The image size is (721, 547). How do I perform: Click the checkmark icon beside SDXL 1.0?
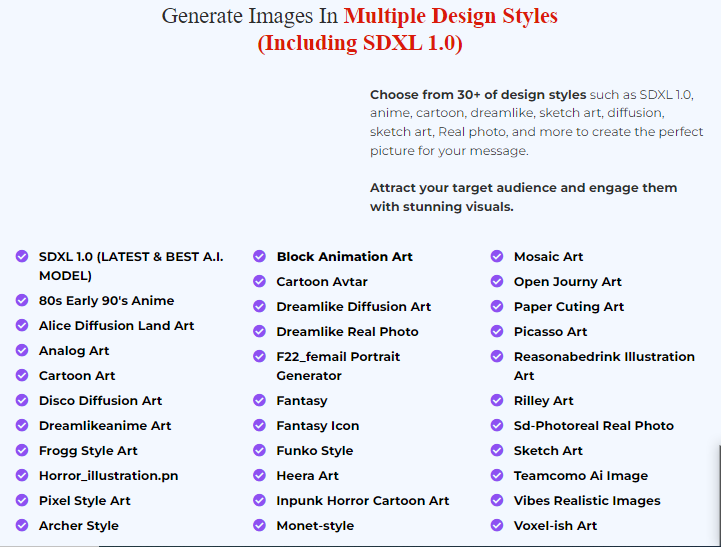pos(22,257)
